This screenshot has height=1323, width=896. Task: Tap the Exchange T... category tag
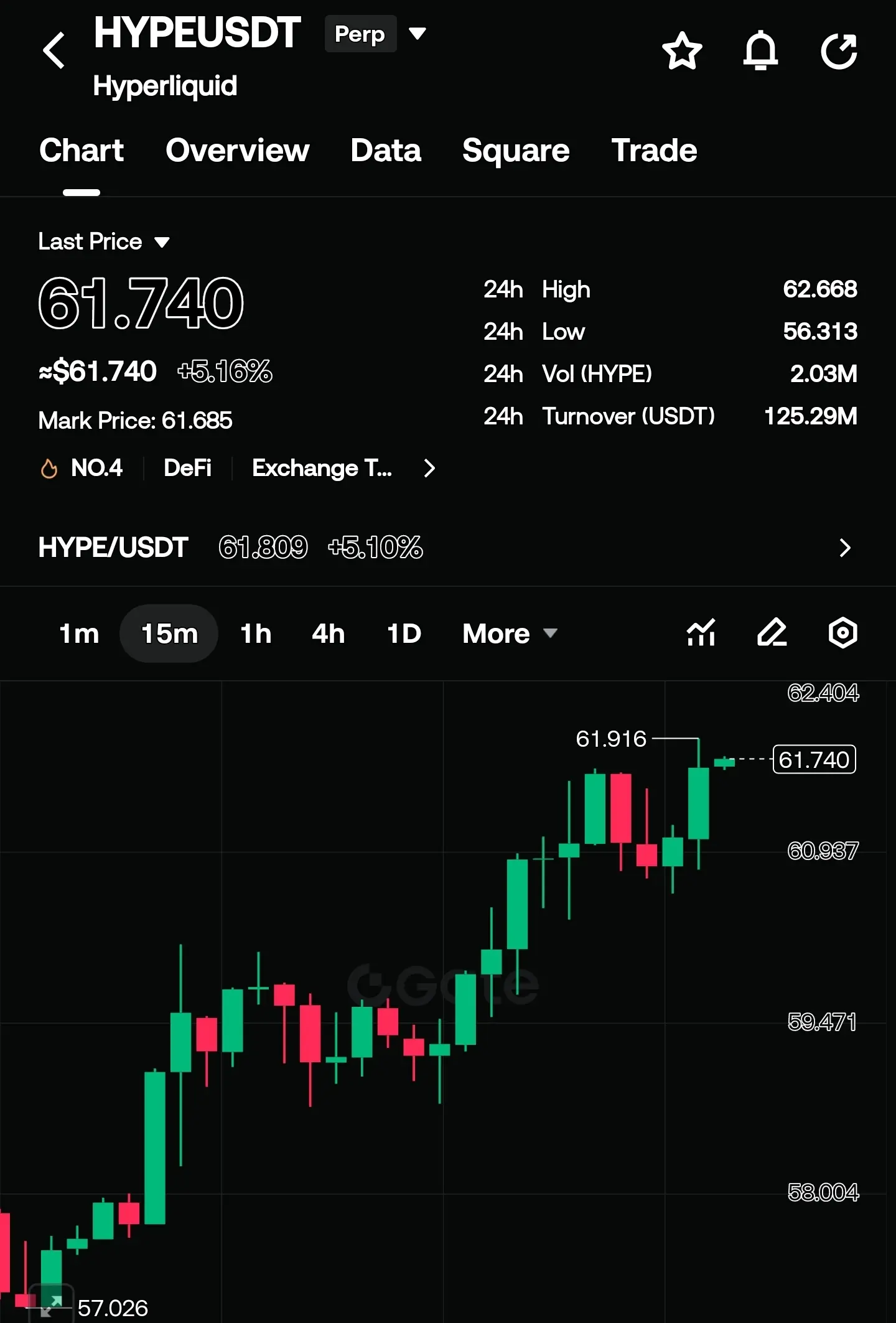coord(322,468)
